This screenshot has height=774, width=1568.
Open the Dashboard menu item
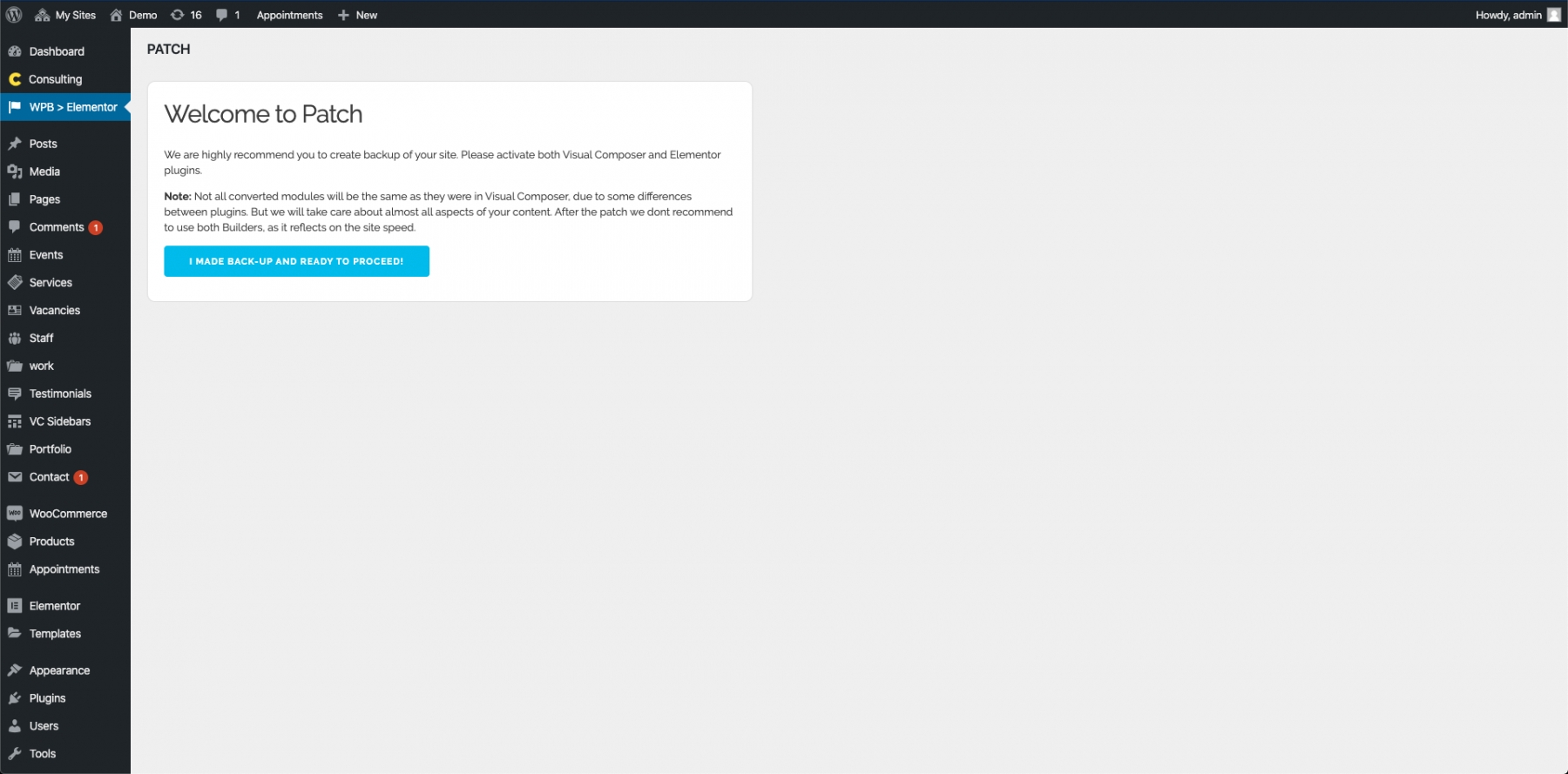tap(57, 51)
